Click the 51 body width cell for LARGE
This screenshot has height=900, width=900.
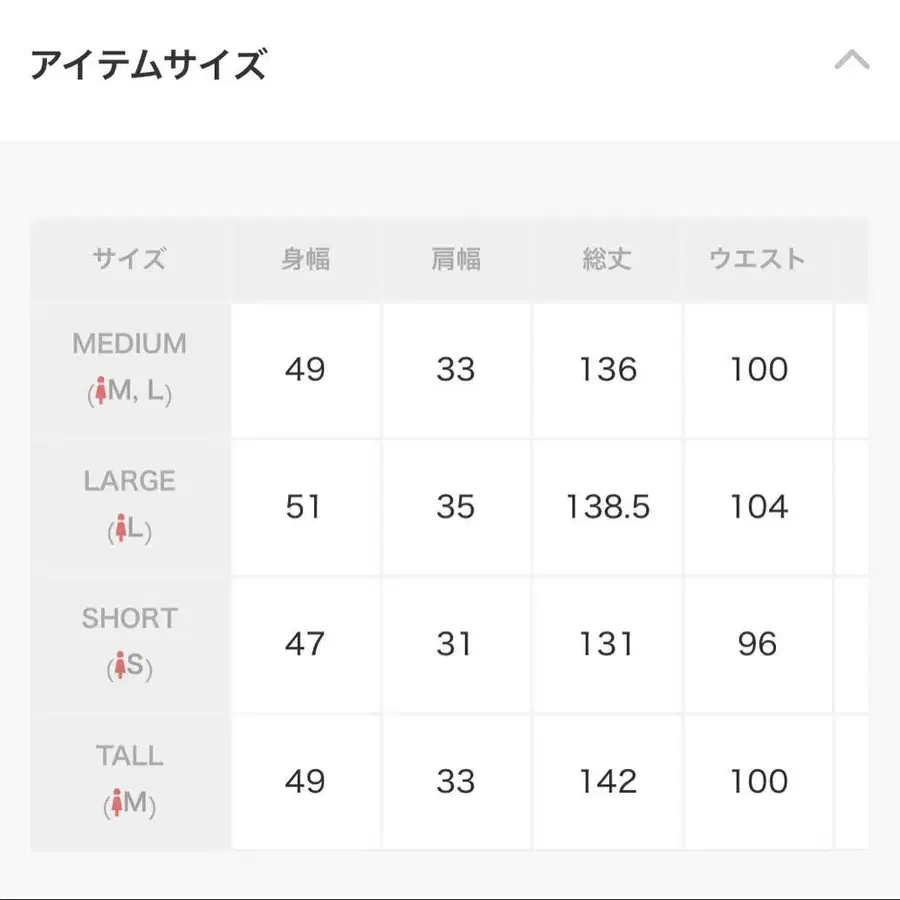tap(304, 507)
